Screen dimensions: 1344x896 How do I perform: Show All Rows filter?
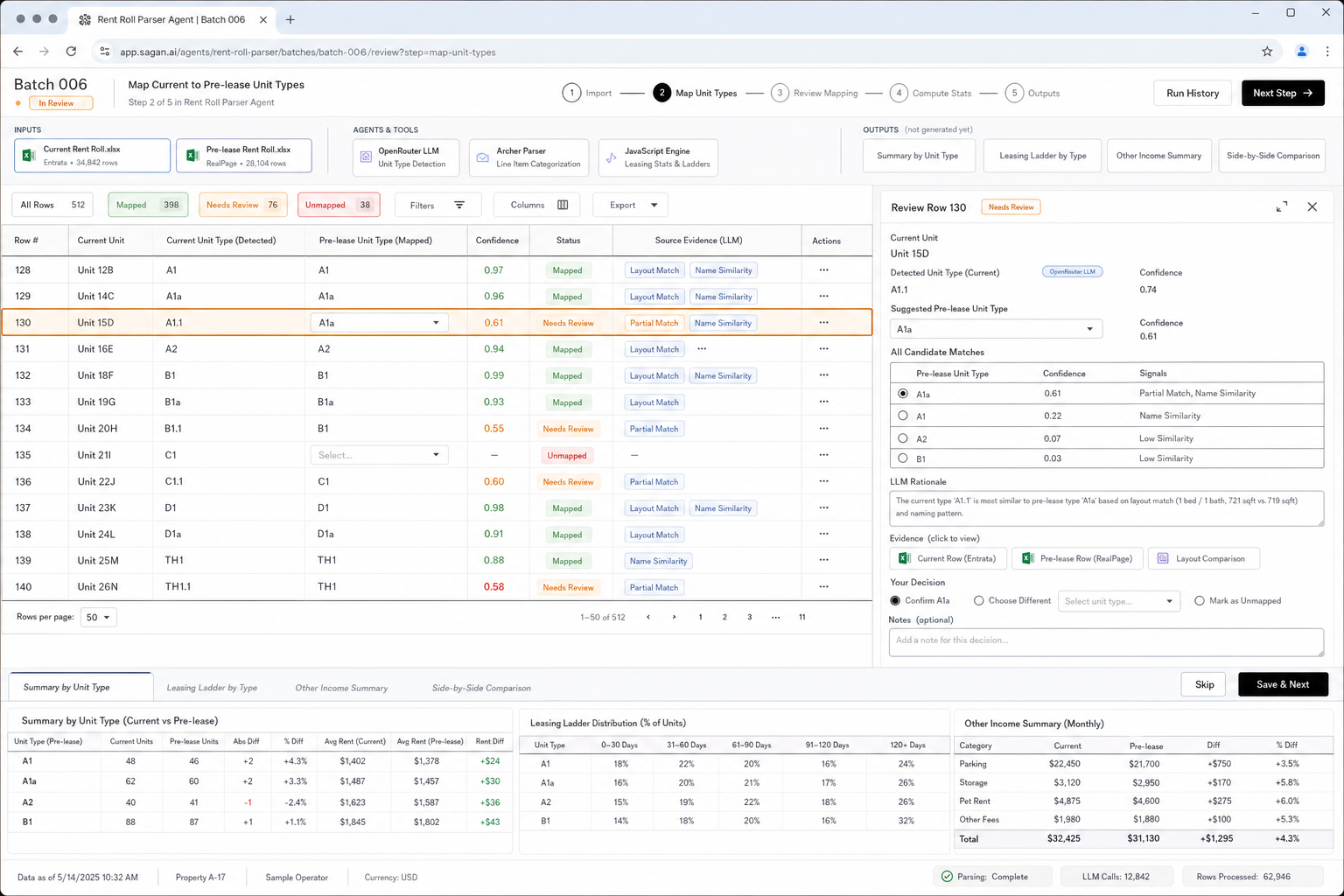(52, 205)
